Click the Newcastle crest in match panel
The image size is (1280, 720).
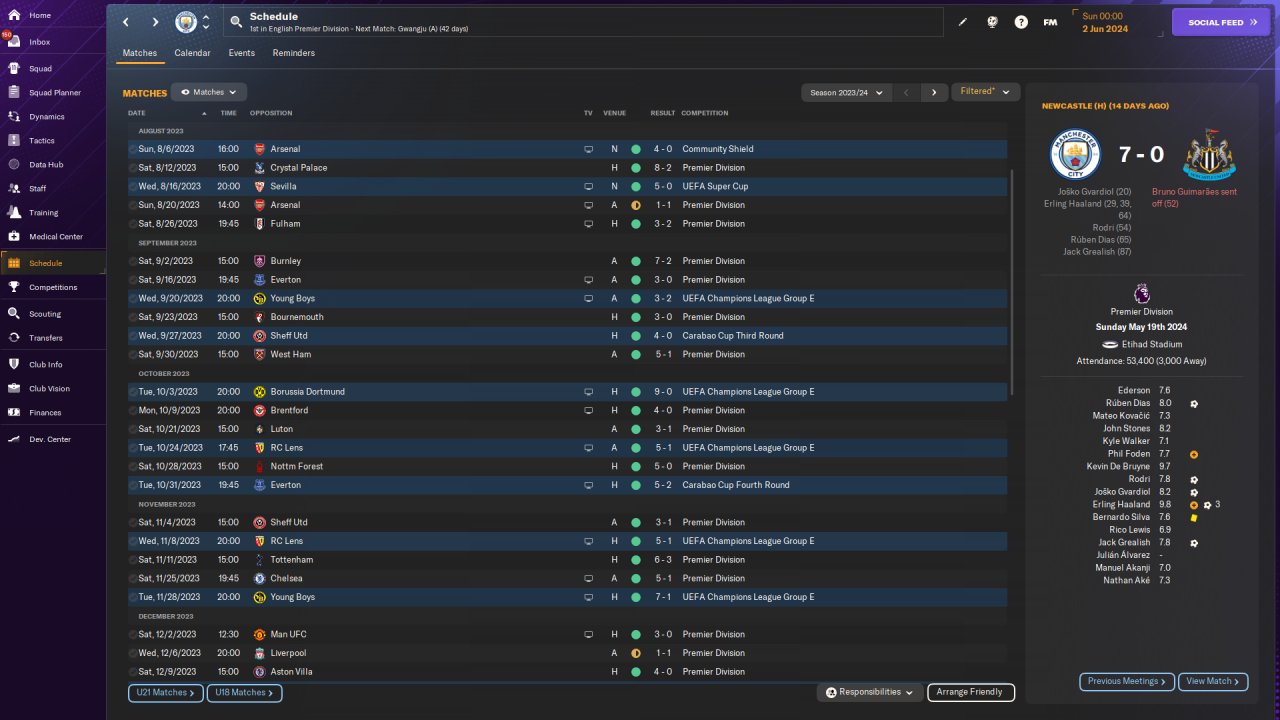(x=1209, y=154)
